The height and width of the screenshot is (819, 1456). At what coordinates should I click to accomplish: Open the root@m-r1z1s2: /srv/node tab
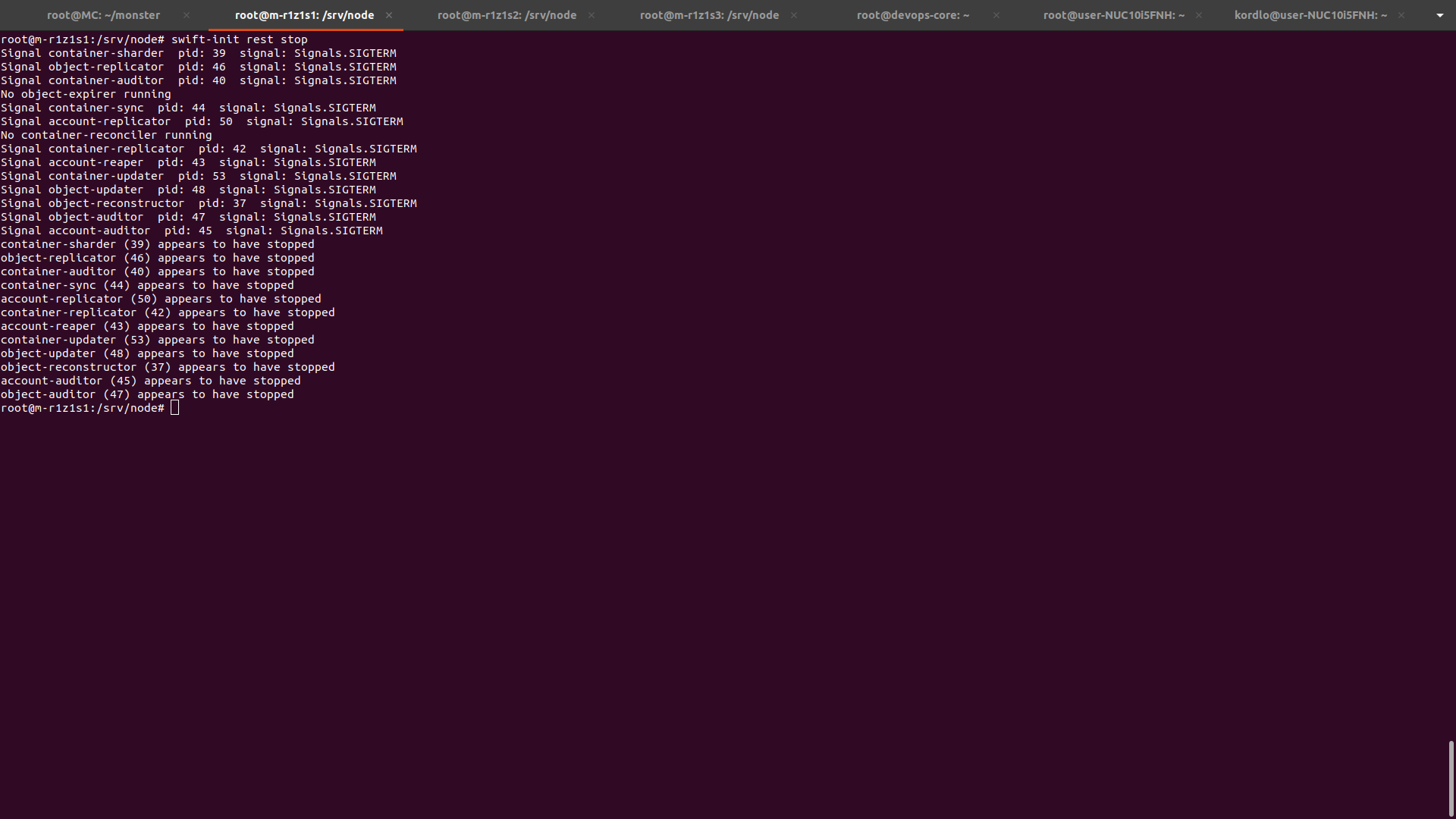[x=507, y=15]
